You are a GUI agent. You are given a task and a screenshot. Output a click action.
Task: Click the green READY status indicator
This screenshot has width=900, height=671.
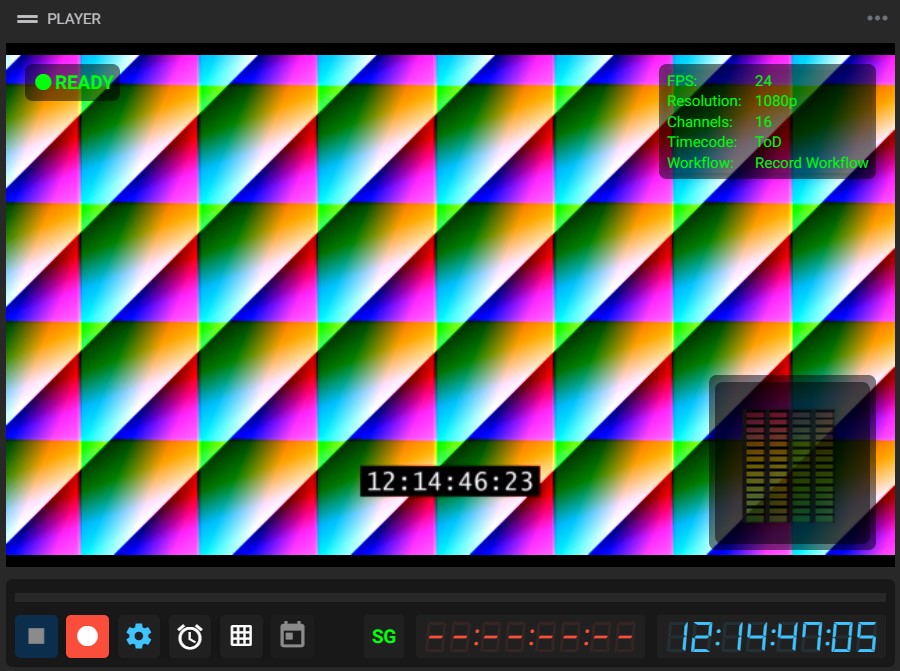click(x=71, y=83)
